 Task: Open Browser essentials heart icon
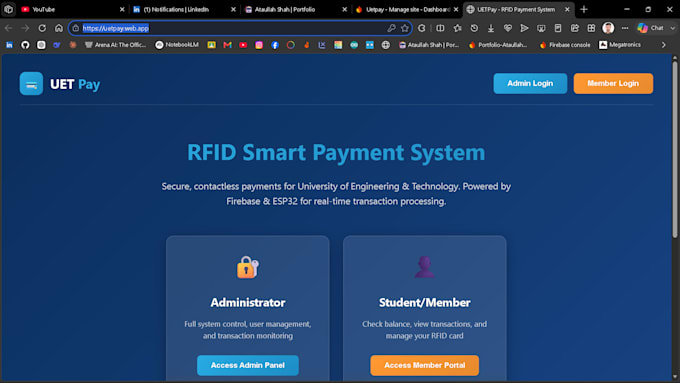507,28
